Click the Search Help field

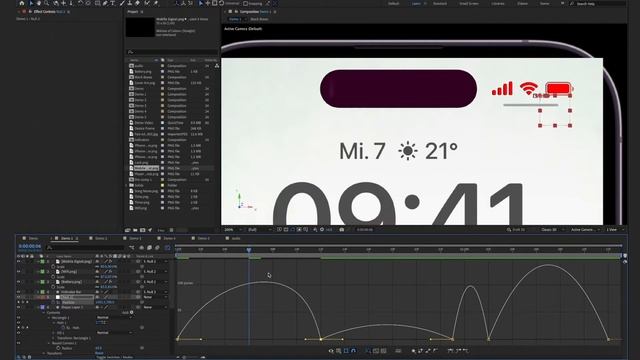(x=598, y=3)
